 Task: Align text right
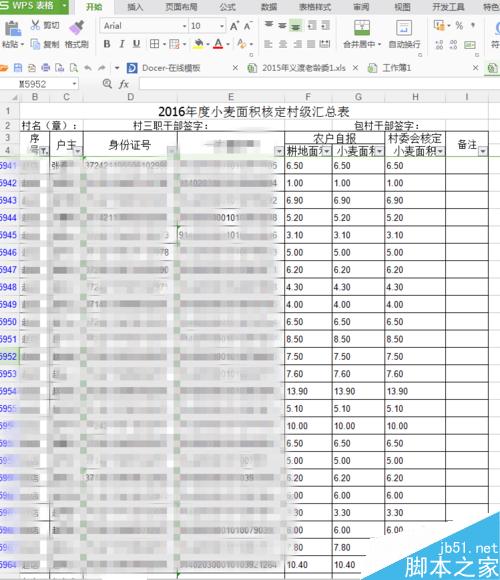coord(297,44)
